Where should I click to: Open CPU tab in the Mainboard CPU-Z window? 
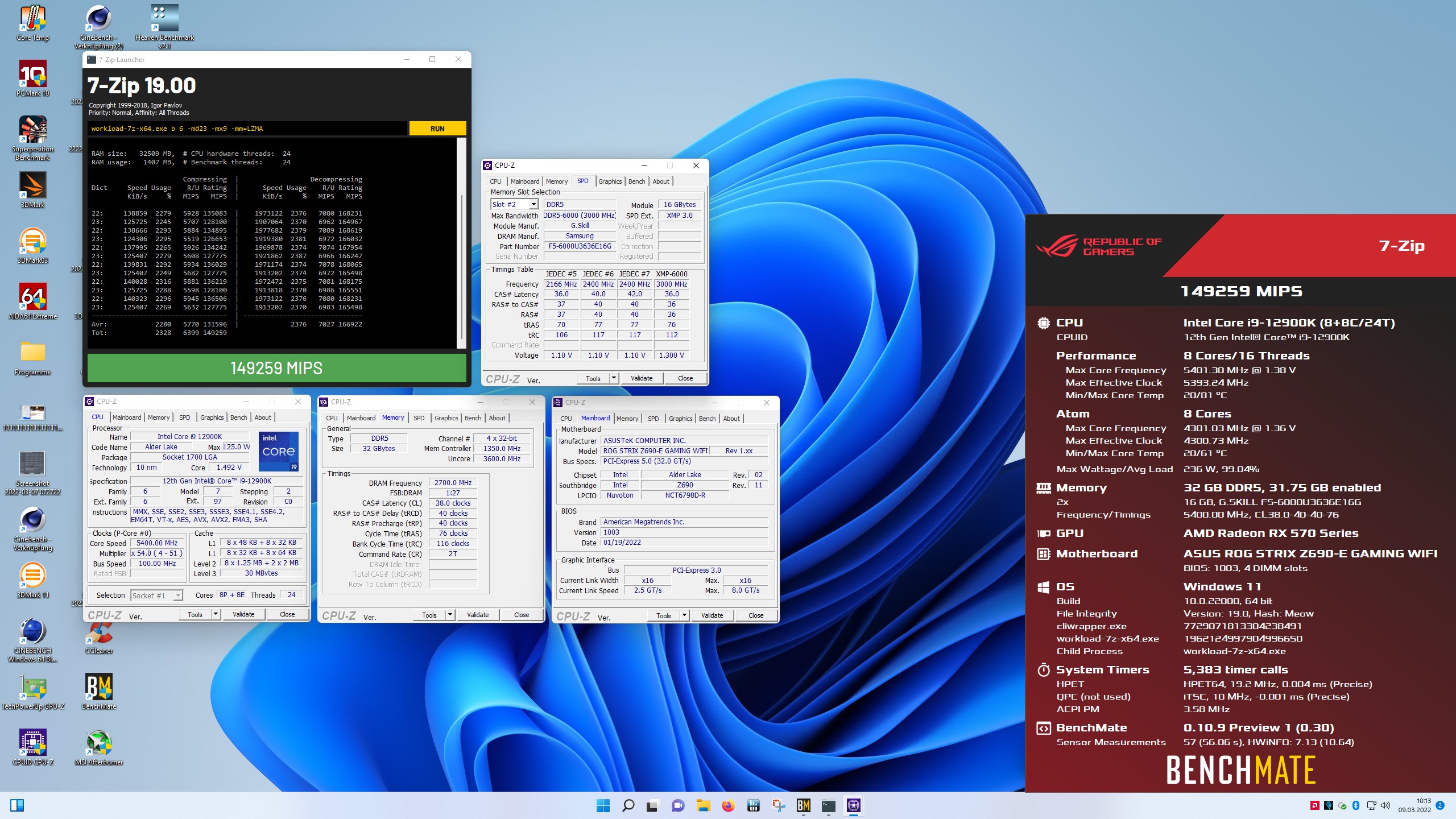pos(566,419)
